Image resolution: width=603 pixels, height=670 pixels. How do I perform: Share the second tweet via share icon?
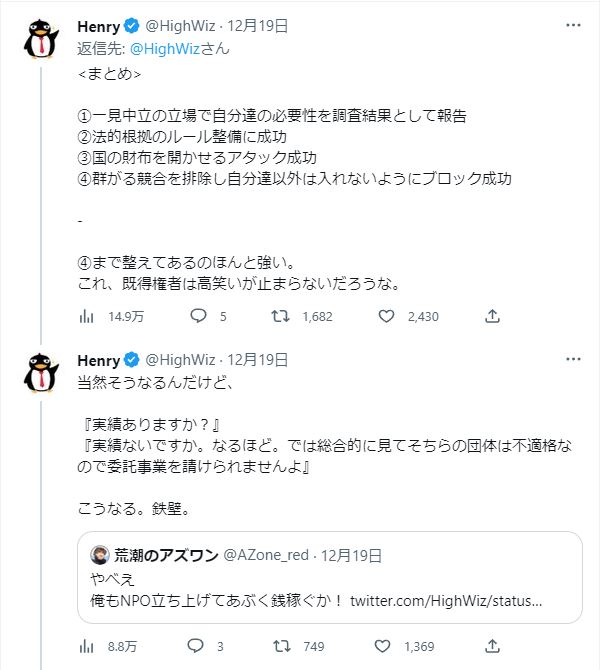click(492, 646)
